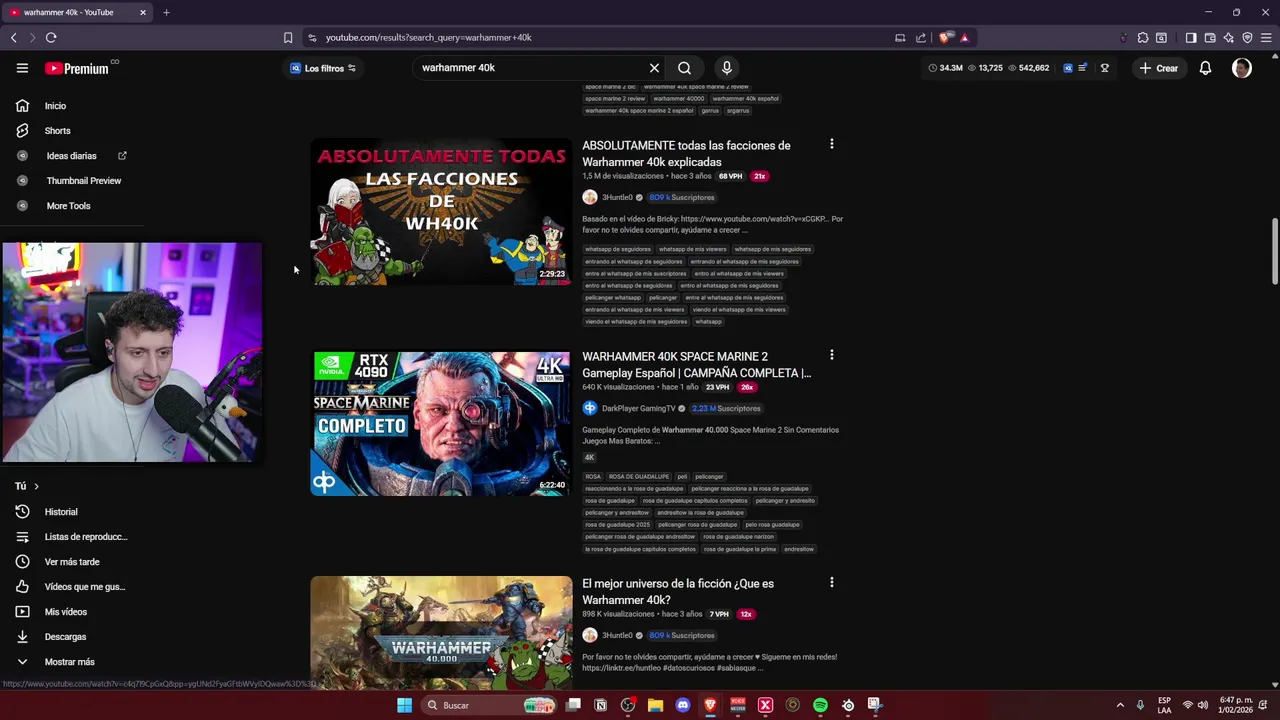Click the Crear button
1280x720 pixels.
tap(1158, 68)
